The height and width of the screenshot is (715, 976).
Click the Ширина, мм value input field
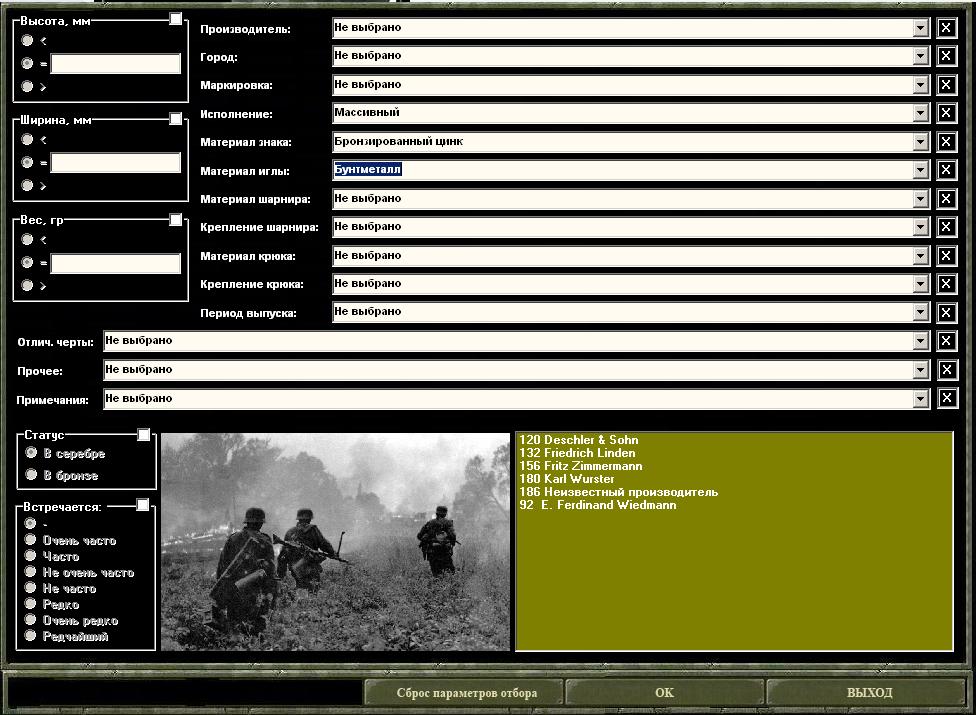[116, 163]
